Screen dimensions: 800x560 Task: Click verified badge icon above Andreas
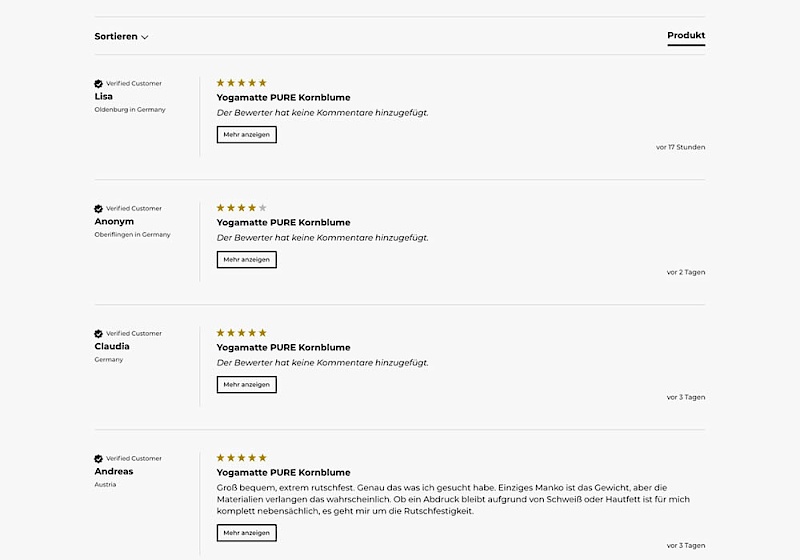click(99, 459)
